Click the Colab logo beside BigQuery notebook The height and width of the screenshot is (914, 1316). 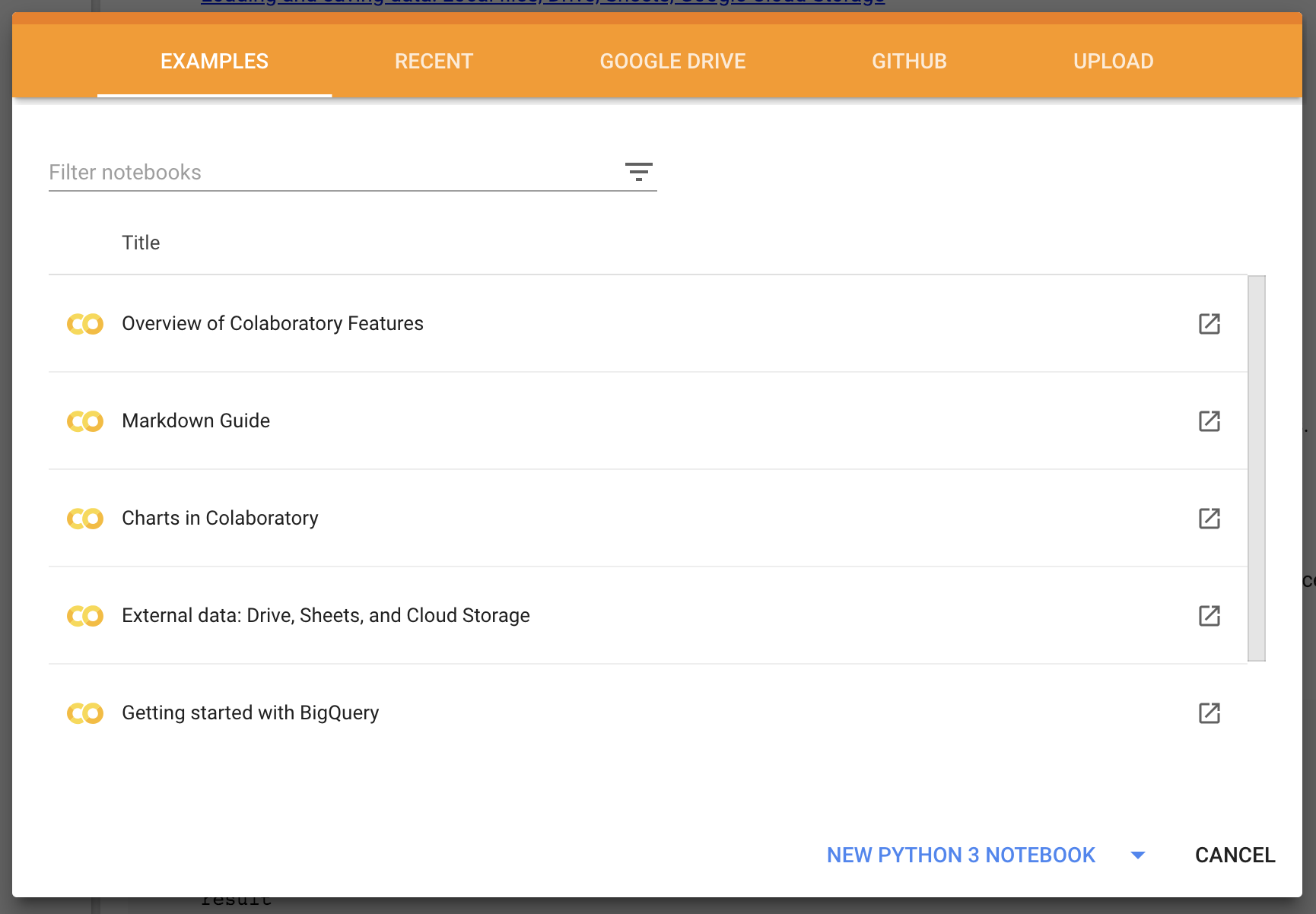click(84, 712)
